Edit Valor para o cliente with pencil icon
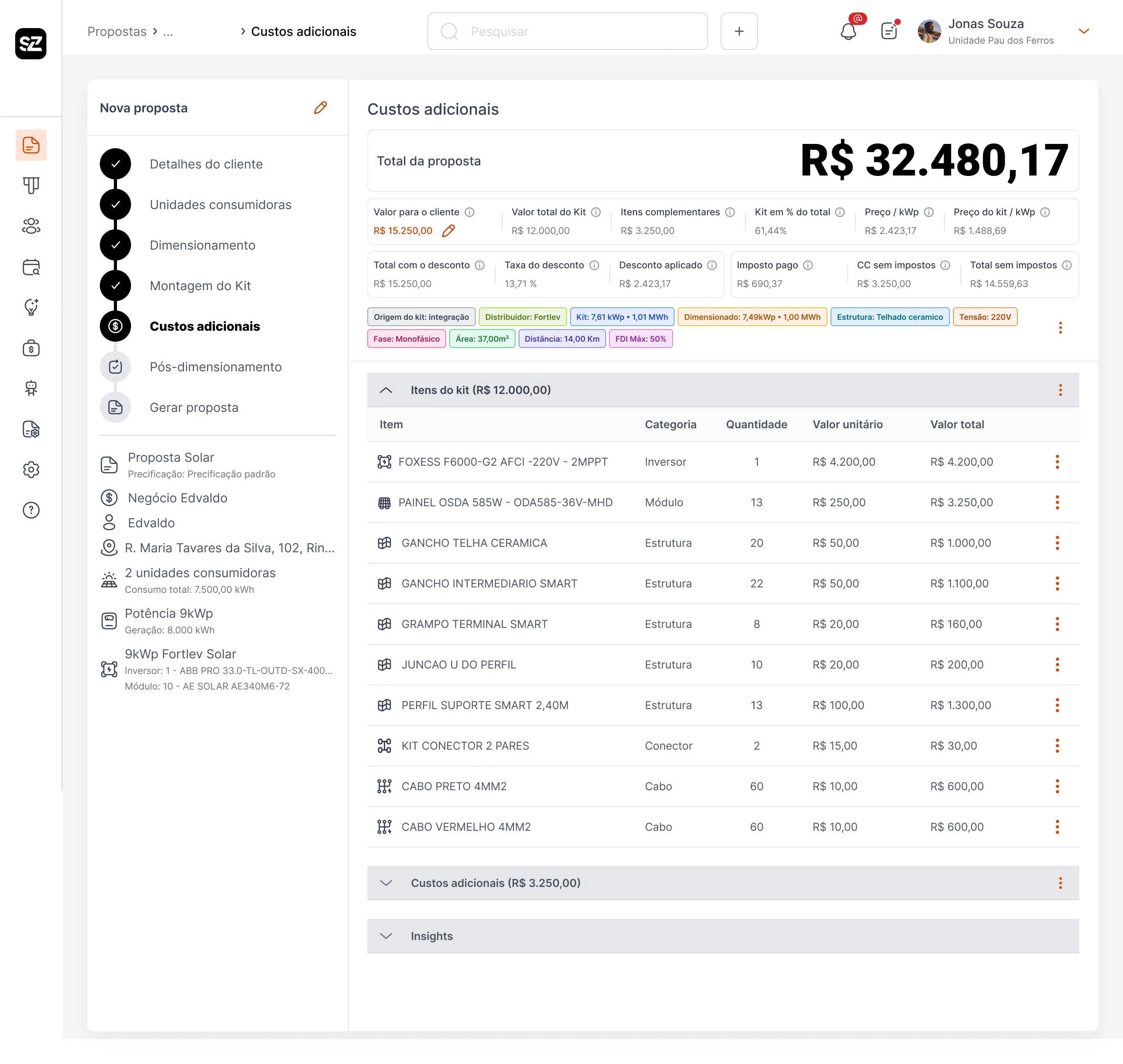This screenshot has width=1123, height=1064. pos(448,231)
